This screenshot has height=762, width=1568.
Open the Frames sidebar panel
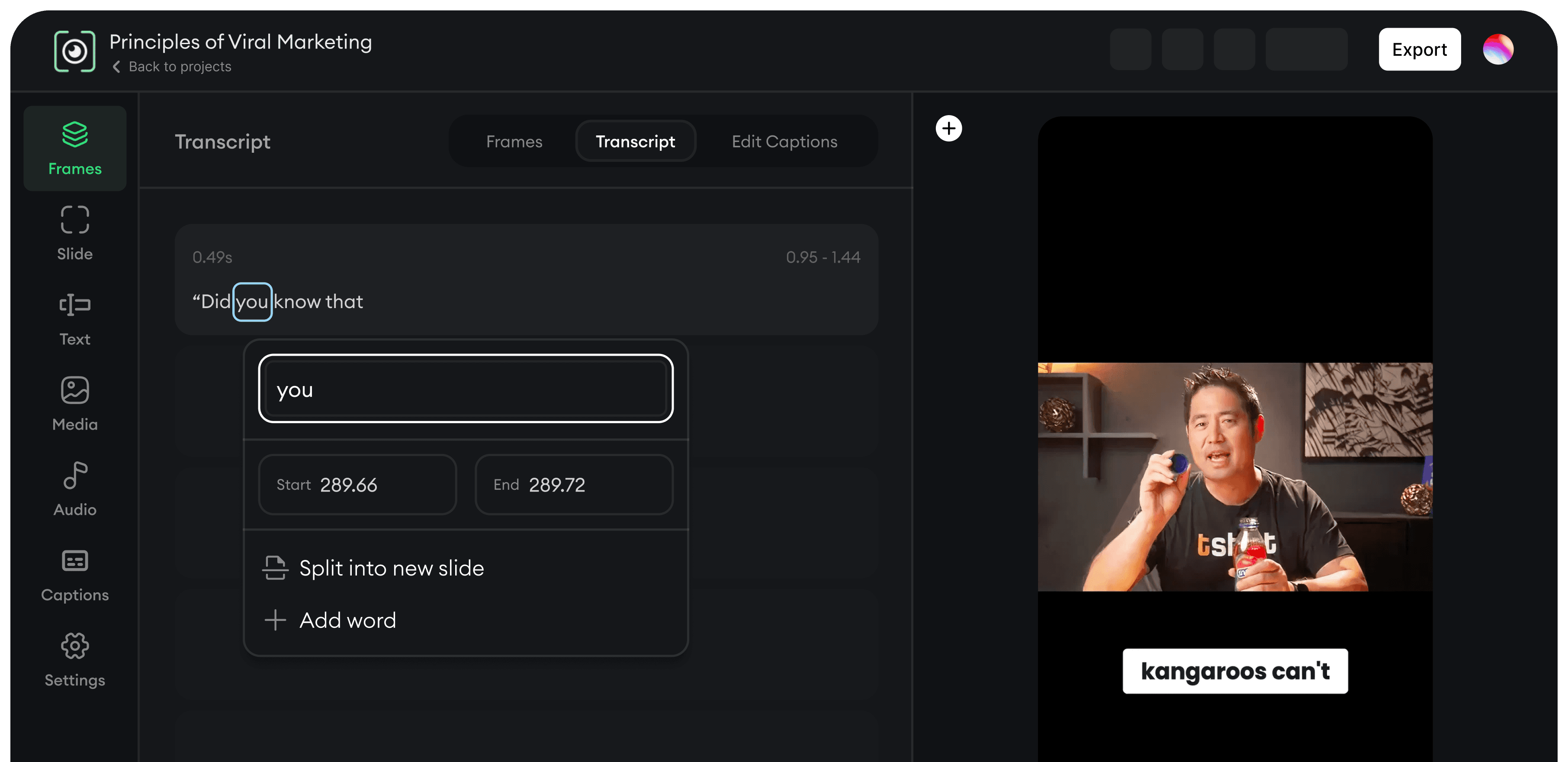point(75,148)
